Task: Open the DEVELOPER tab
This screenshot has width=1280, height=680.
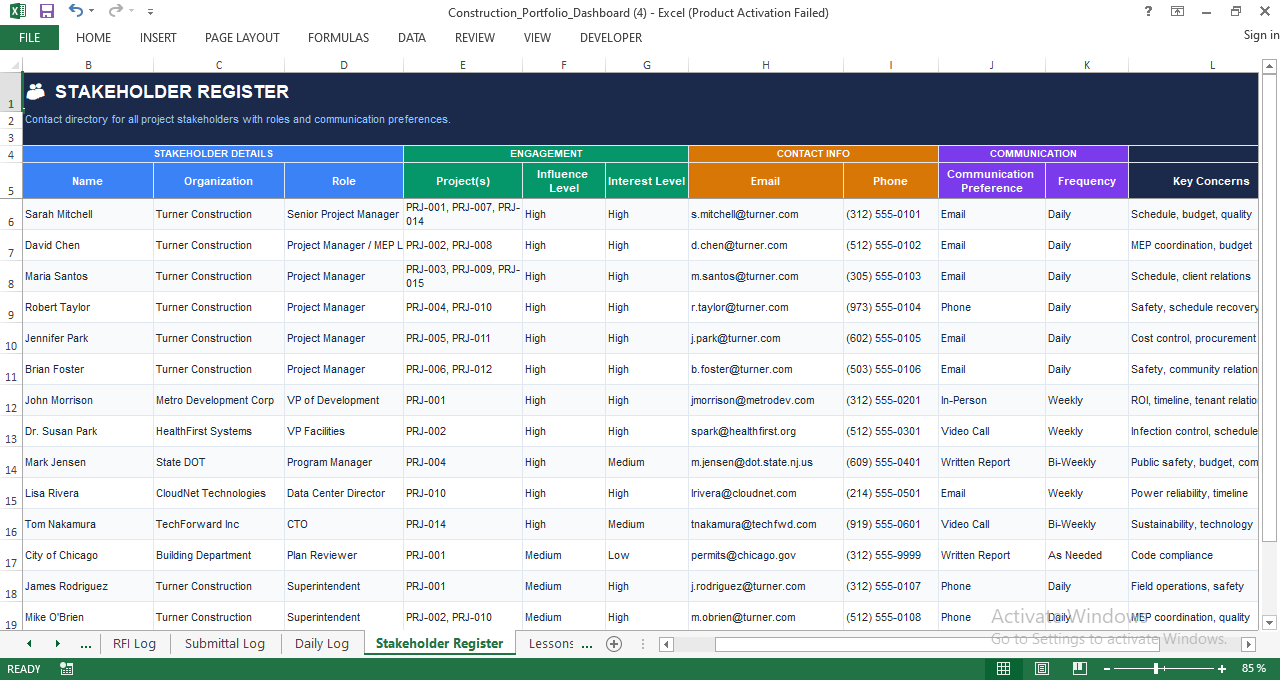Action: [611, 38]
